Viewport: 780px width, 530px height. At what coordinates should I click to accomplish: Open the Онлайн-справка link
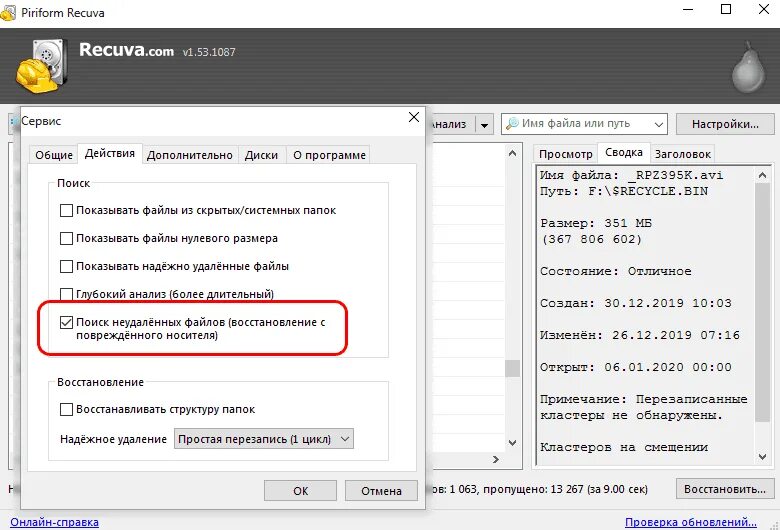(54, 522)
